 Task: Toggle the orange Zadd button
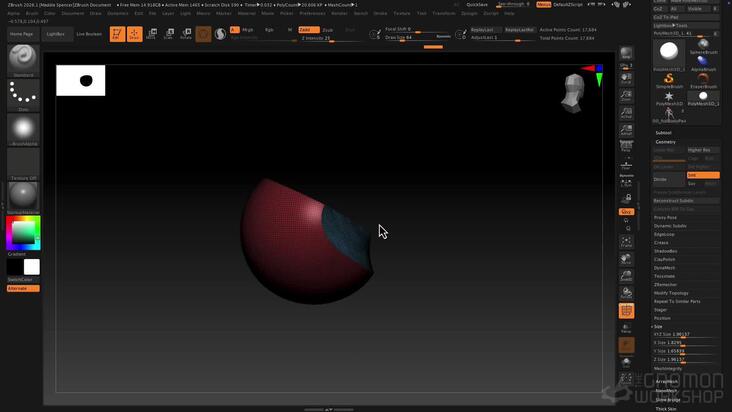[x=309, y=30]
